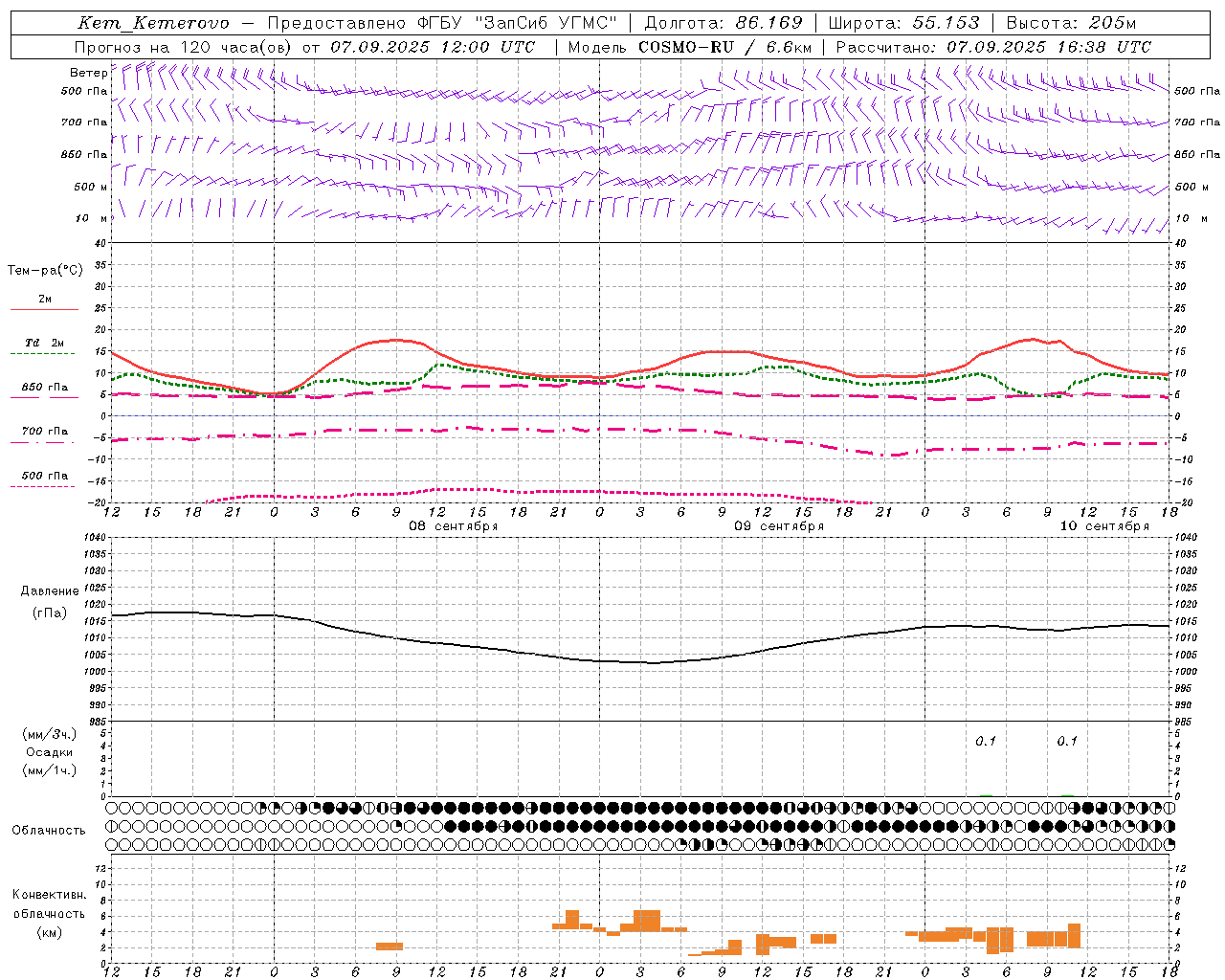Click the 700 гПа temperature legend entry

point(45,431)
